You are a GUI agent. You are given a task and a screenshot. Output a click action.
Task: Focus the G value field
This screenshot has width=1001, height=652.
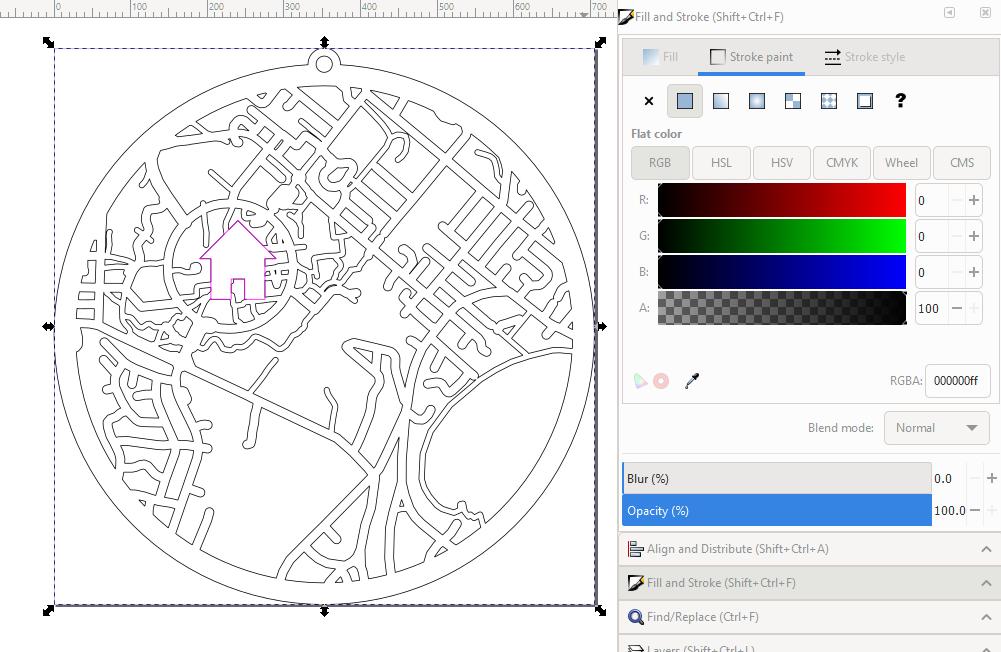(931, 236)
